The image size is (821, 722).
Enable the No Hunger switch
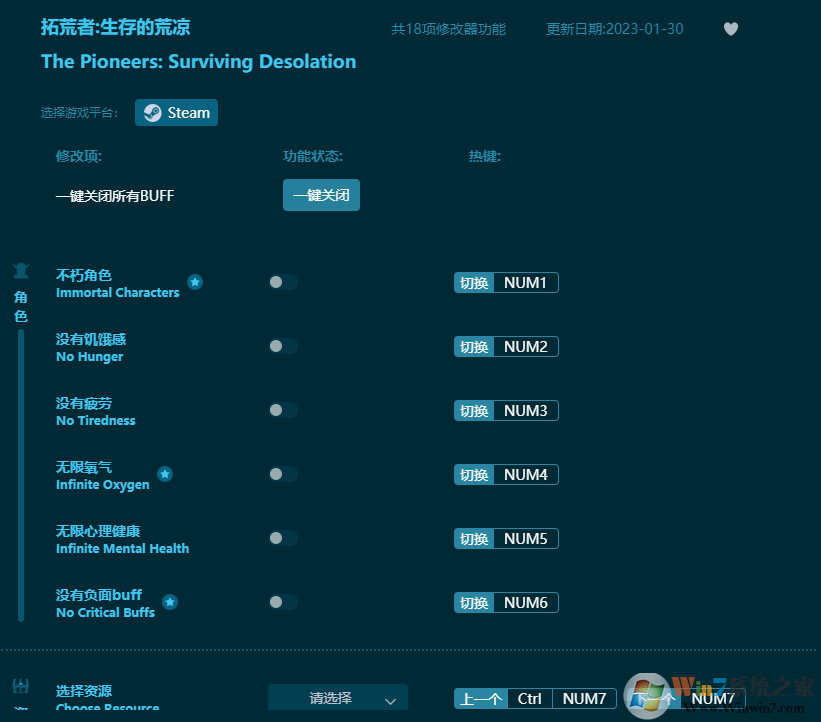coord(283,346)
